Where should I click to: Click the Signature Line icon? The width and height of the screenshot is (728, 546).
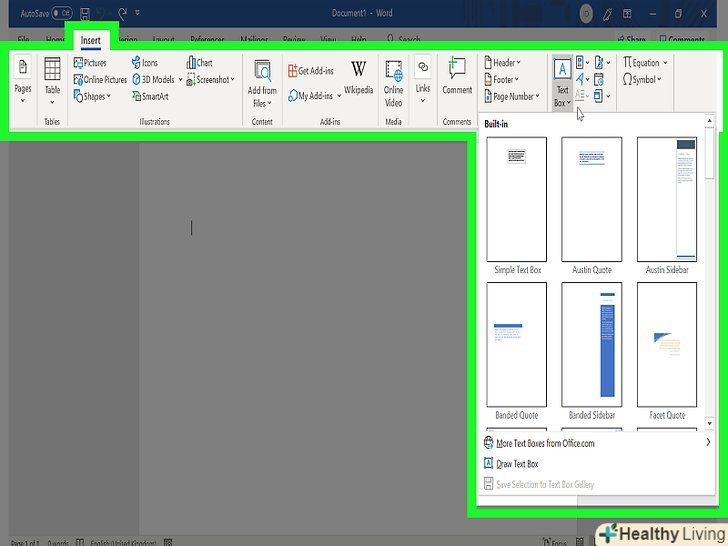(x=602, y=62)
